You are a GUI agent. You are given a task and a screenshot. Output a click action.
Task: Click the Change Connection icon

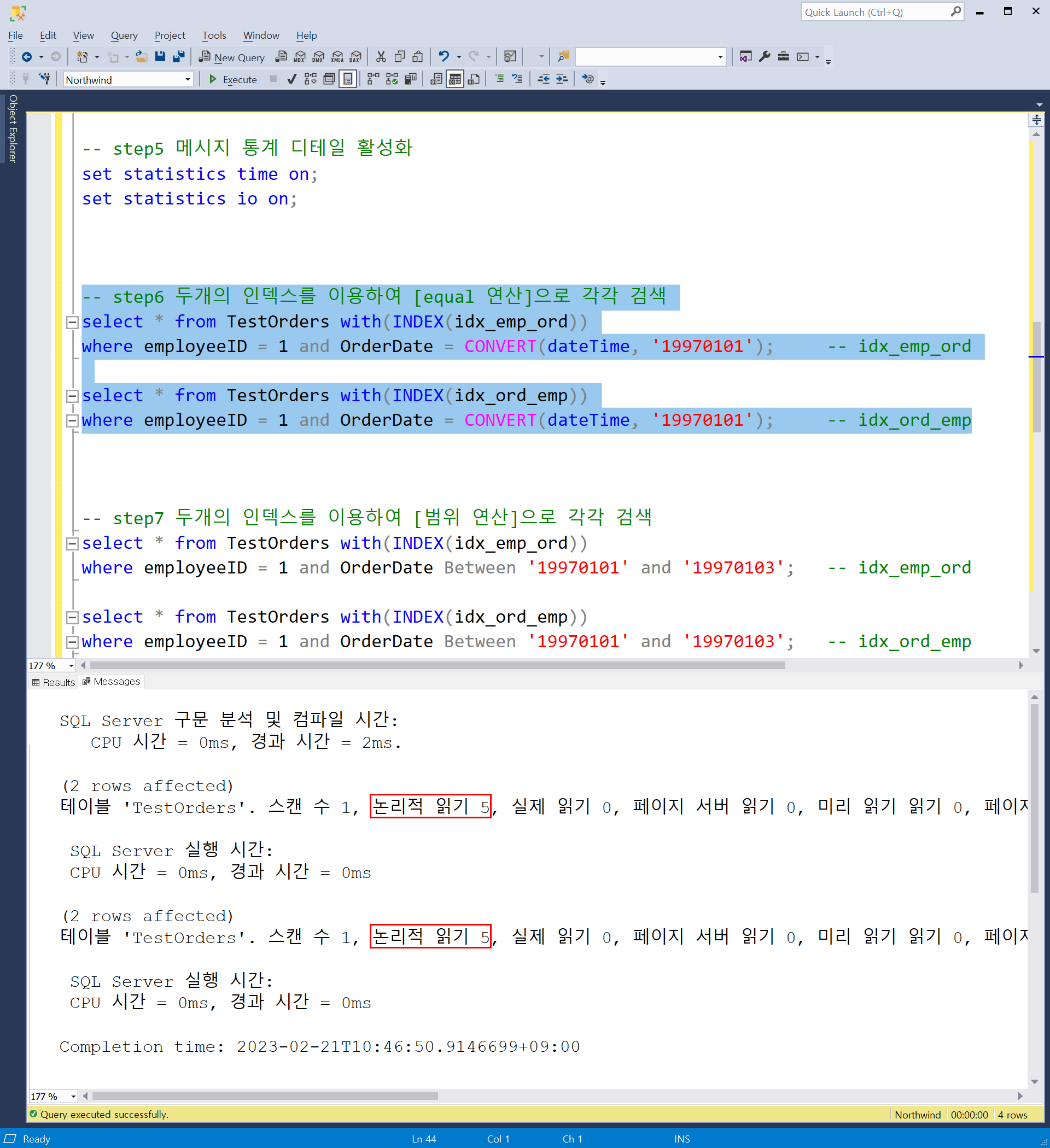pyautogui.click(x=44, y=79)
